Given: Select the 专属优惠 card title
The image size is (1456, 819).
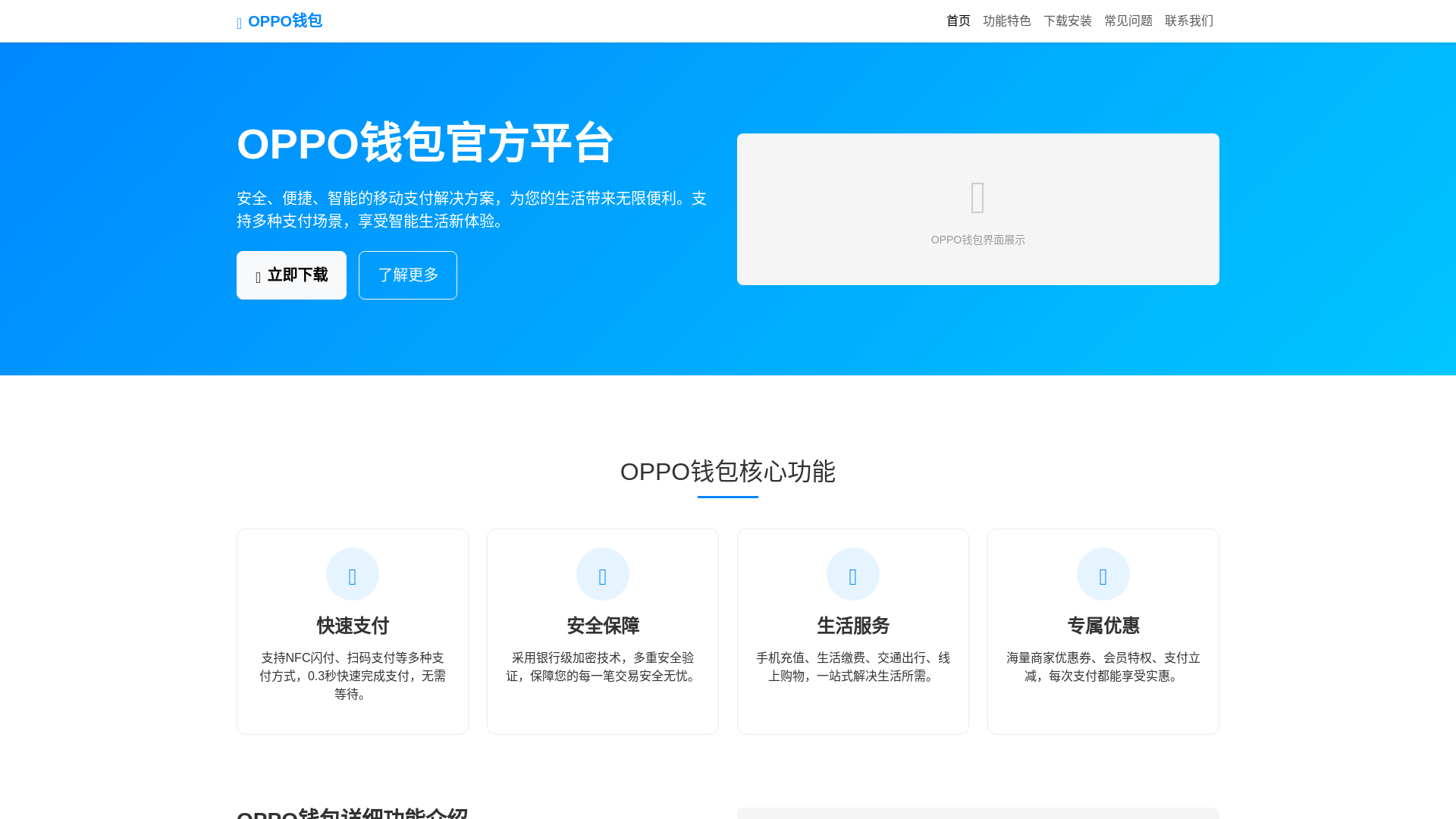Looking at the screenshot, I should click(1103, 626).
